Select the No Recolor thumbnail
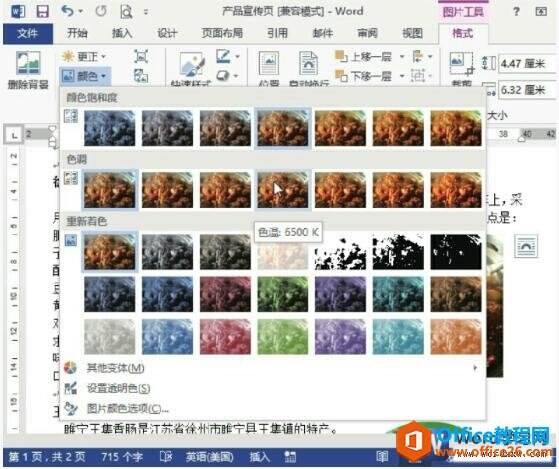 (109, 252)
